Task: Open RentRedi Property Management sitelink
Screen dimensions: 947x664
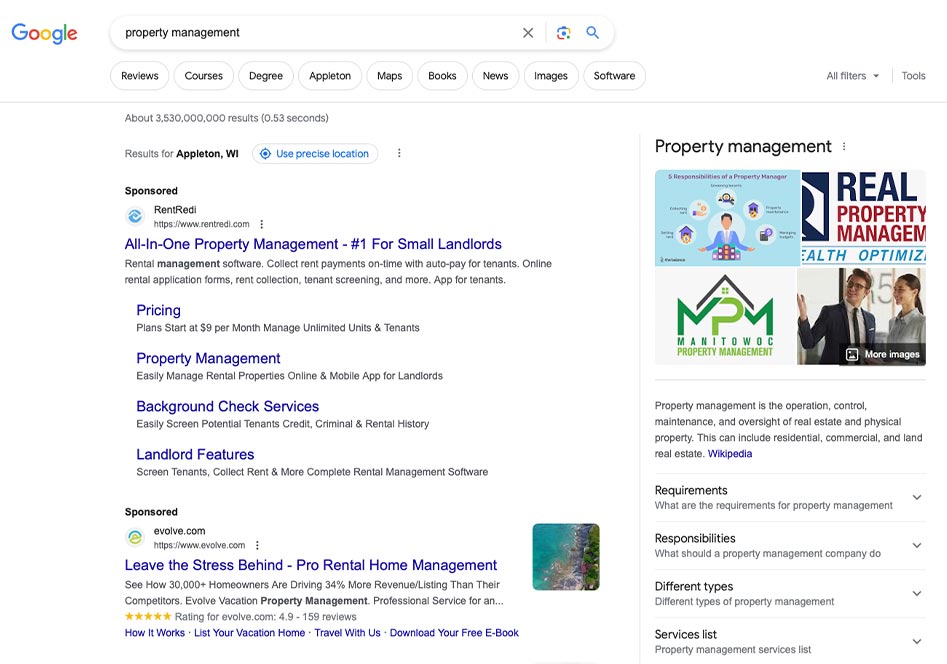Action: point(208,358)
